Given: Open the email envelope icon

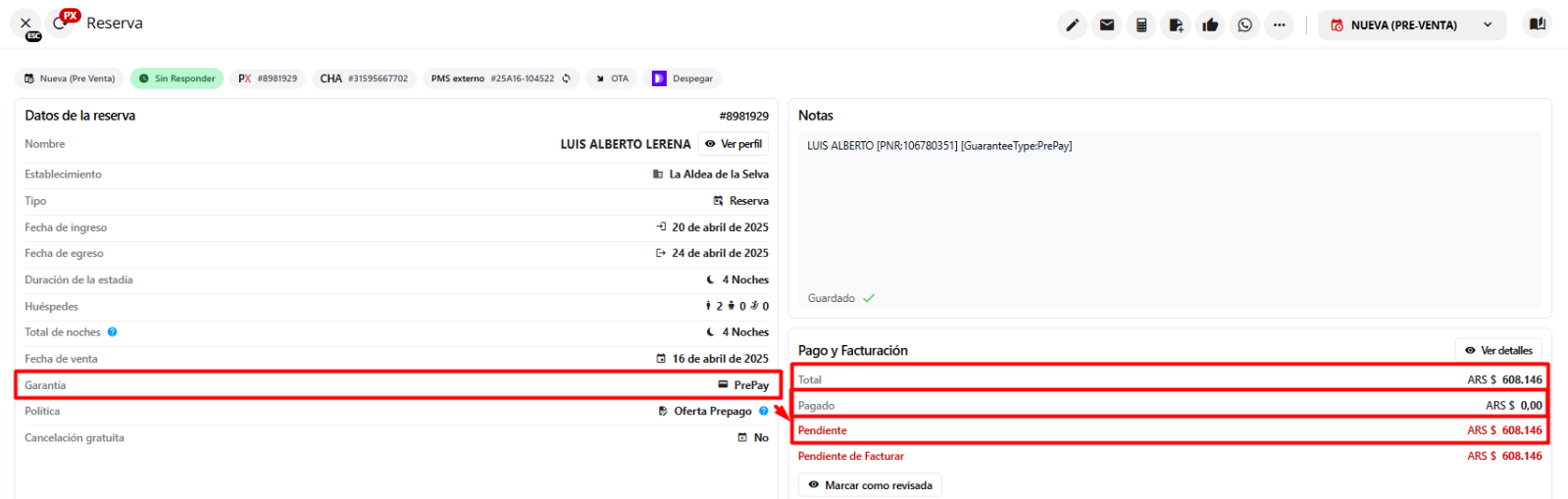Looking at the screenshot, I should (x=1107, y=25).
